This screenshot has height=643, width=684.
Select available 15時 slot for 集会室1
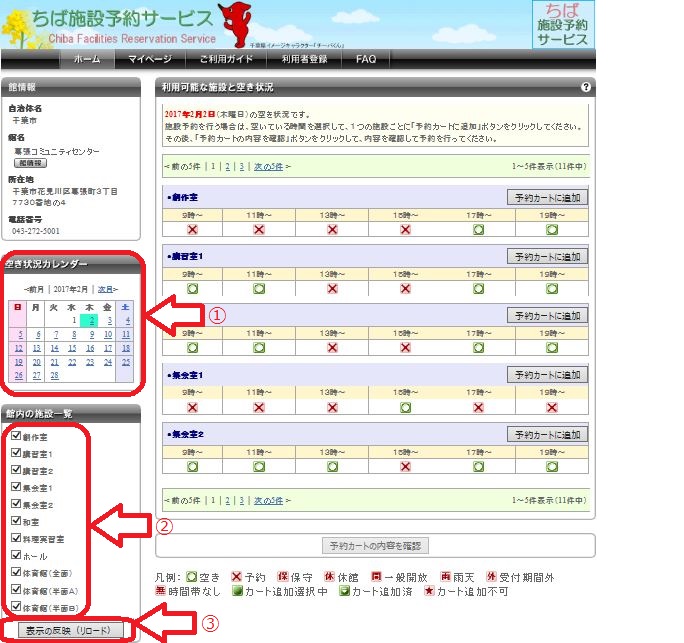405,407
